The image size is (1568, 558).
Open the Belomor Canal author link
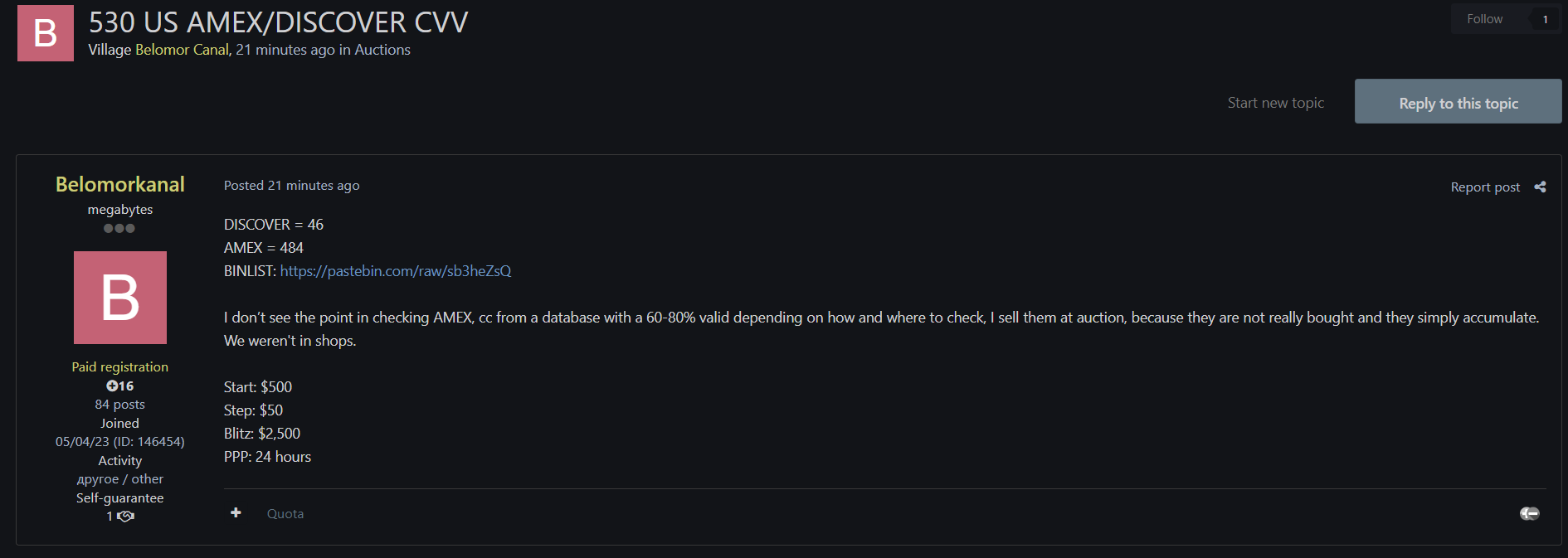(182, 50)
